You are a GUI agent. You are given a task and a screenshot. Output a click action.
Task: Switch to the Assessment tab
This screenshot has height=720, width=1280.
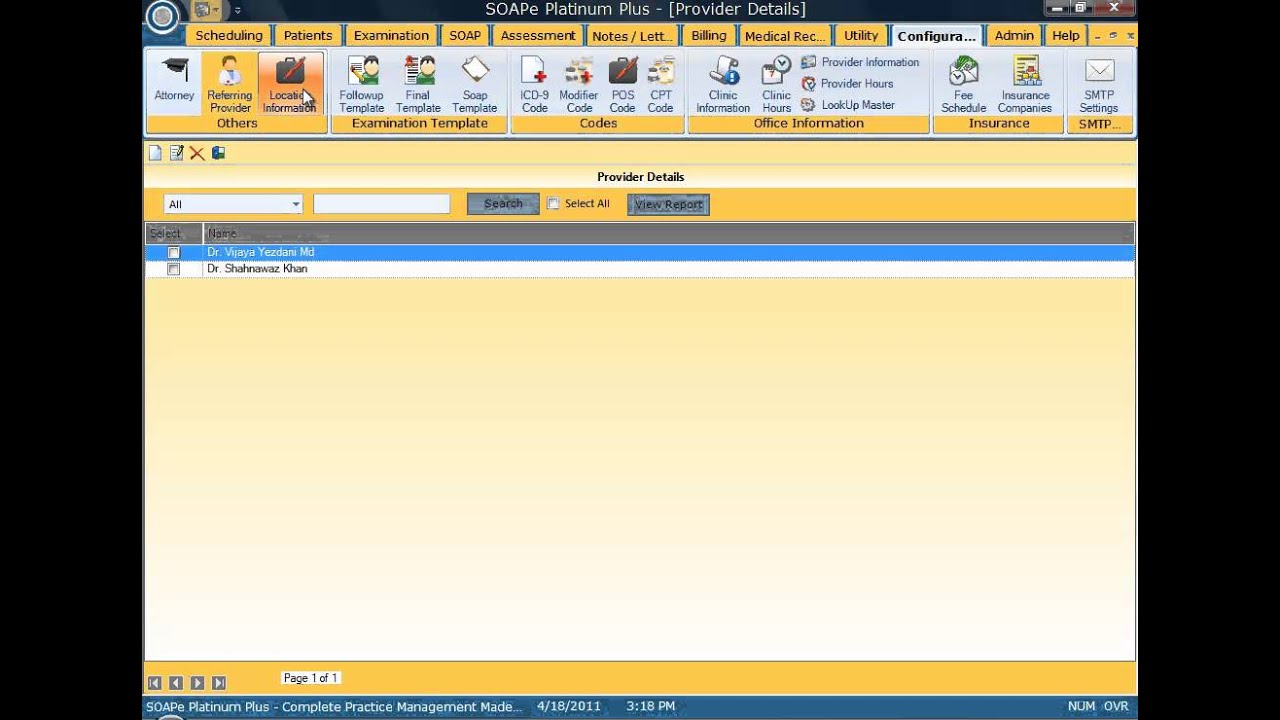tap(538, 36)
